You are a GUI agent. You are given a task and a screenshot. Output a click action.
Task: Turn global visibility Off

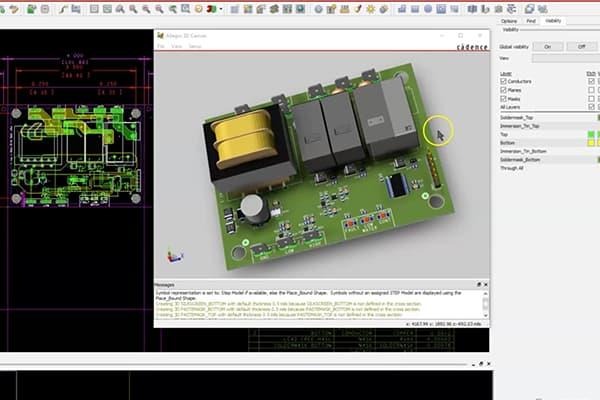point(582,47)
